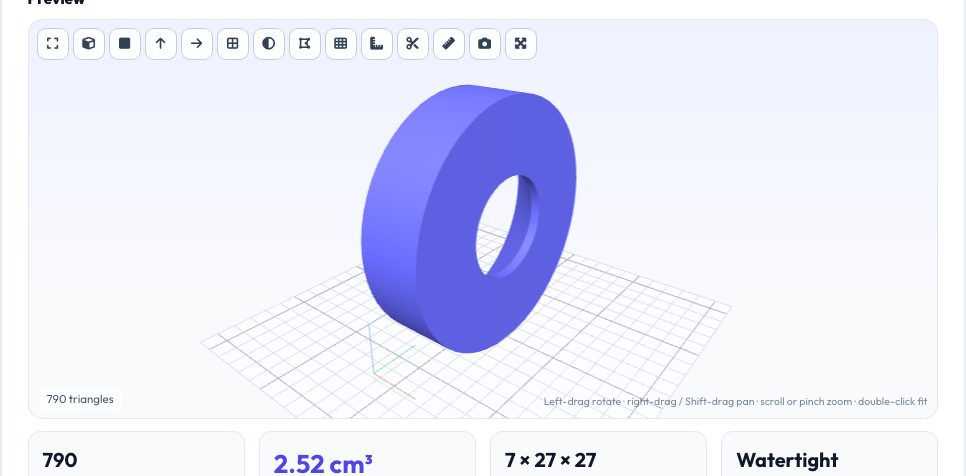Viewport: 966px width, 476px height.
Task: Take a snapshot with camera icon
Action: coord(485,44)
